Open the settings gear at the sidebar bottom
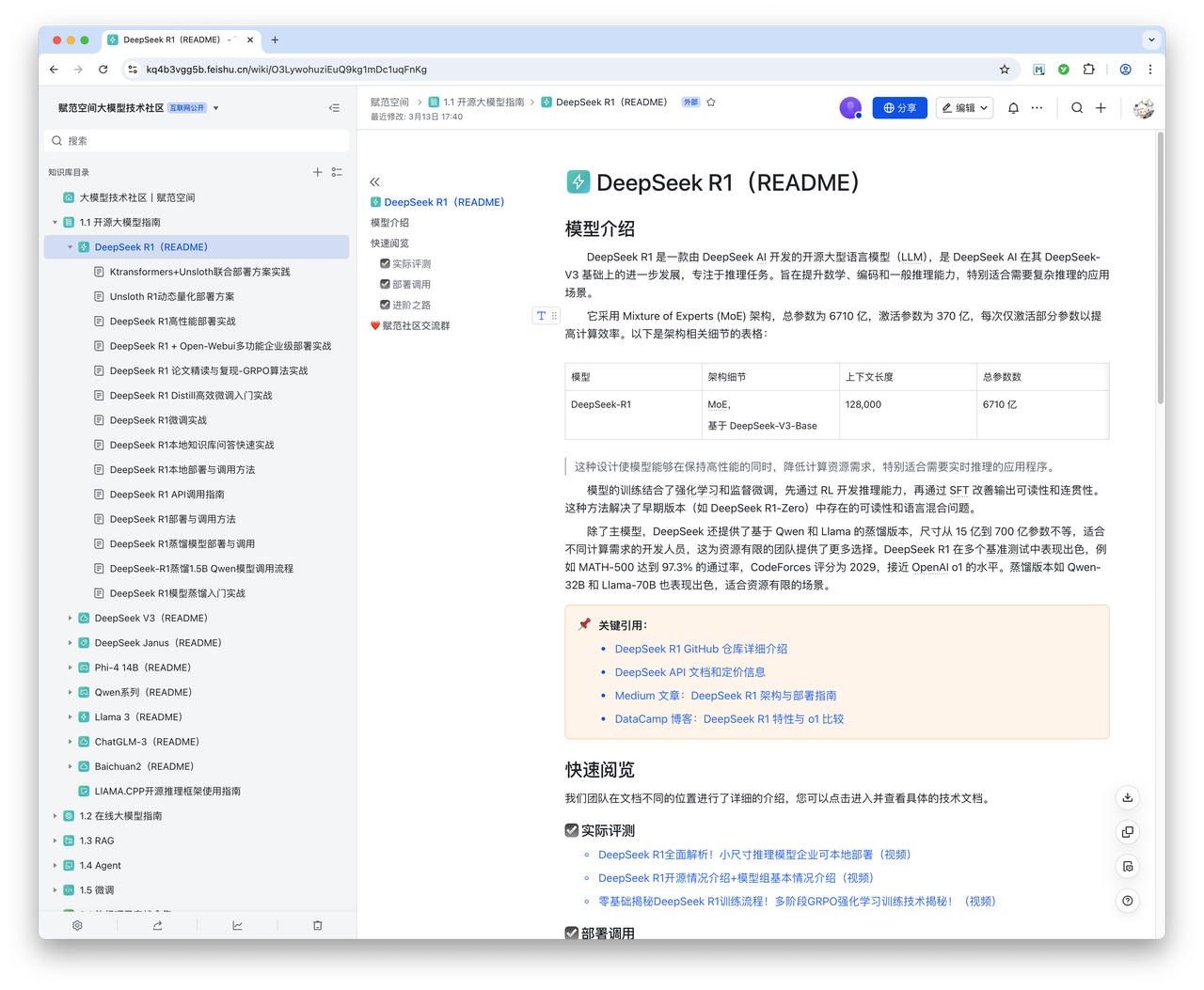Viewport: 1204px width, 990px height. click(77, 925)
